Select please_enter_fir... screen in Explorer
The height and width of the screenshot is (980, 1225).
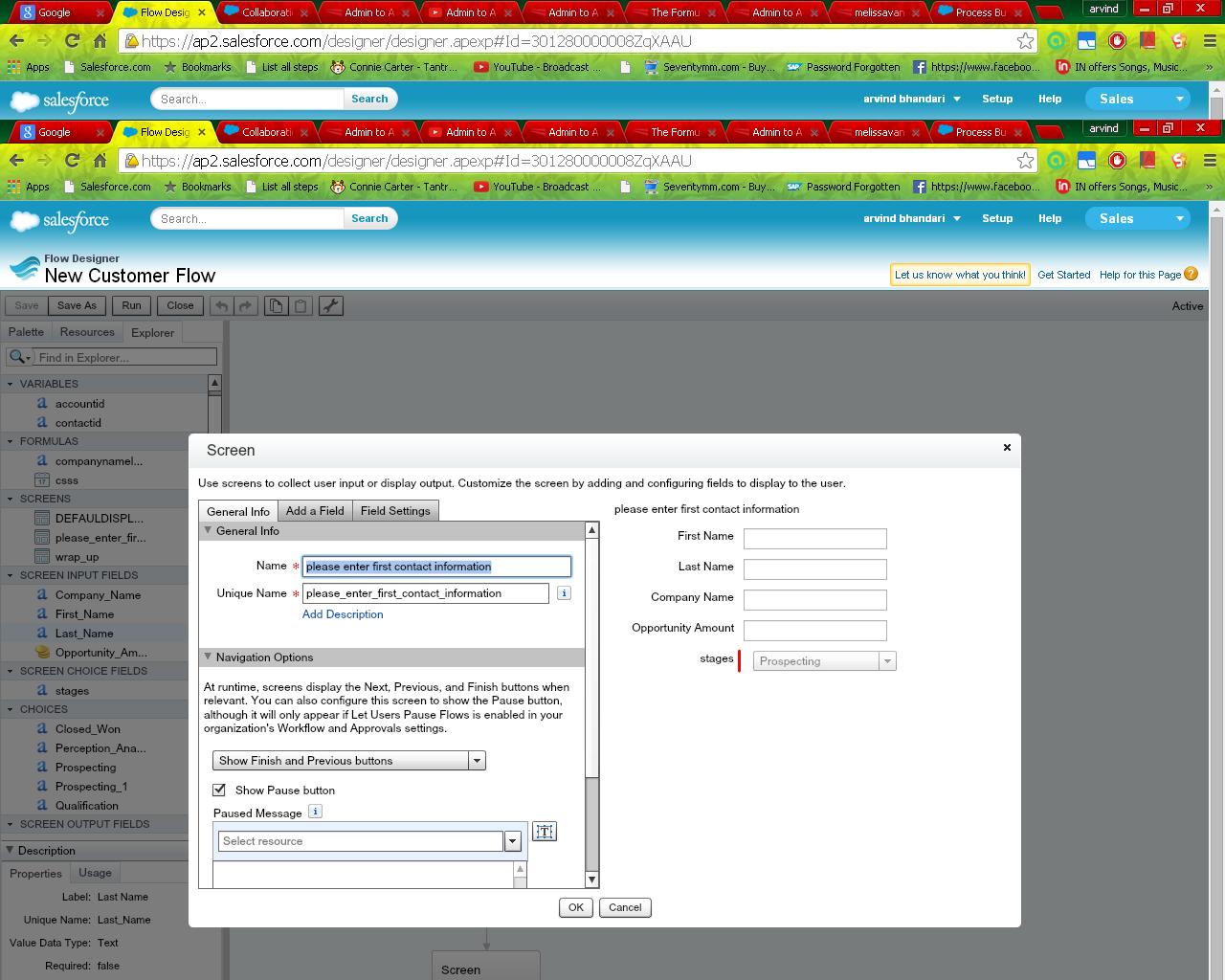point(100,538)
